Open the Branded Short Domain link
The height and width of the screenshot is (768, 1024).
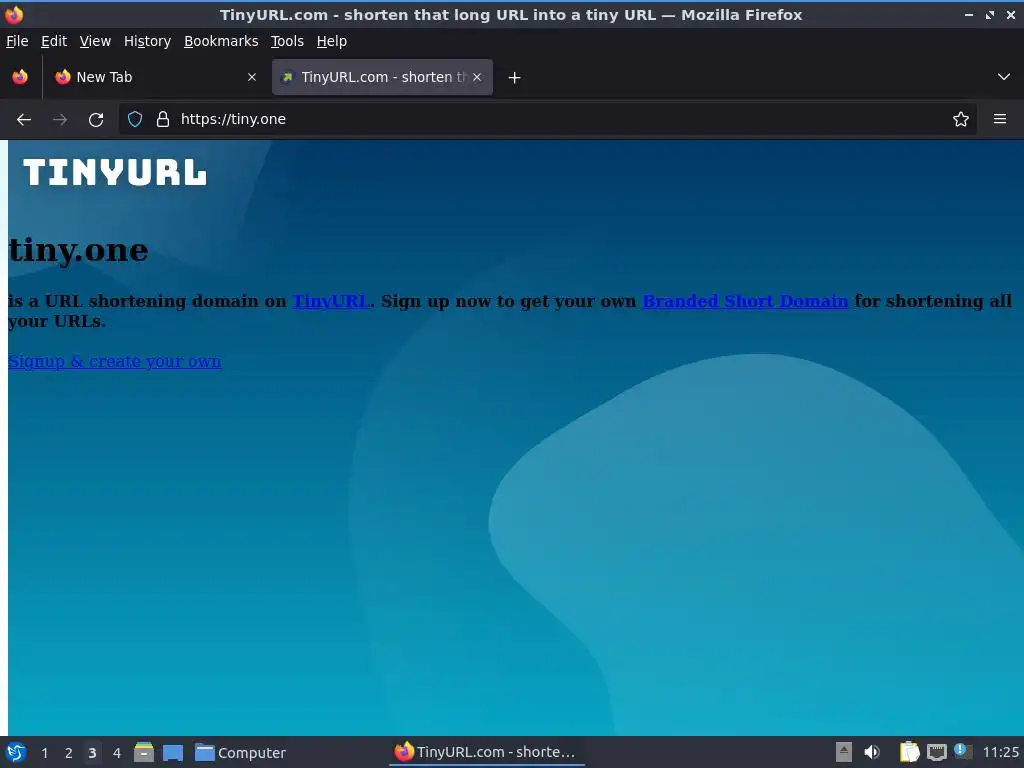point(745,301)
